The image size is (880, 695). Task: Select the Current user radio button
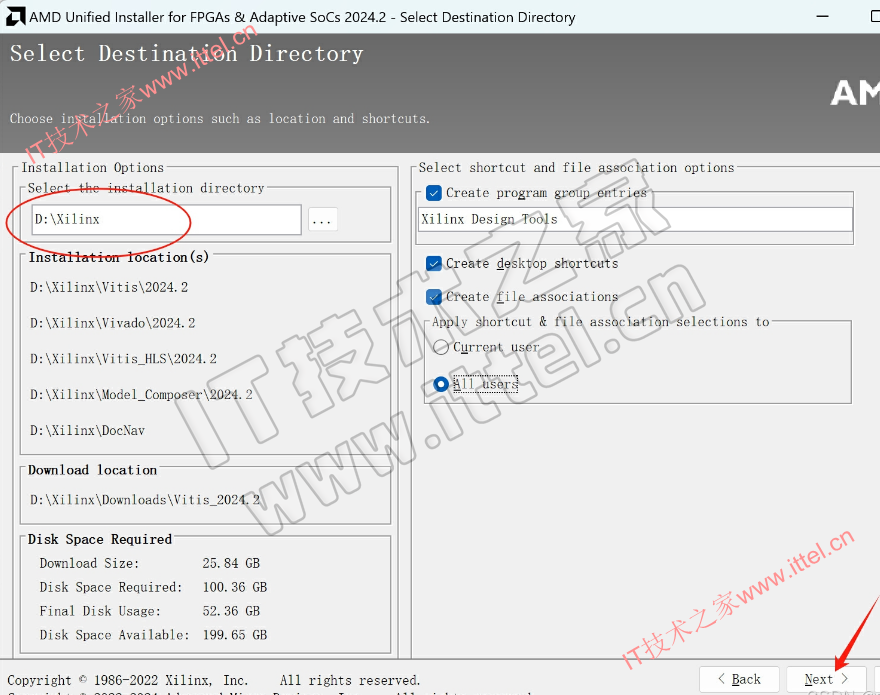[441, 348]
